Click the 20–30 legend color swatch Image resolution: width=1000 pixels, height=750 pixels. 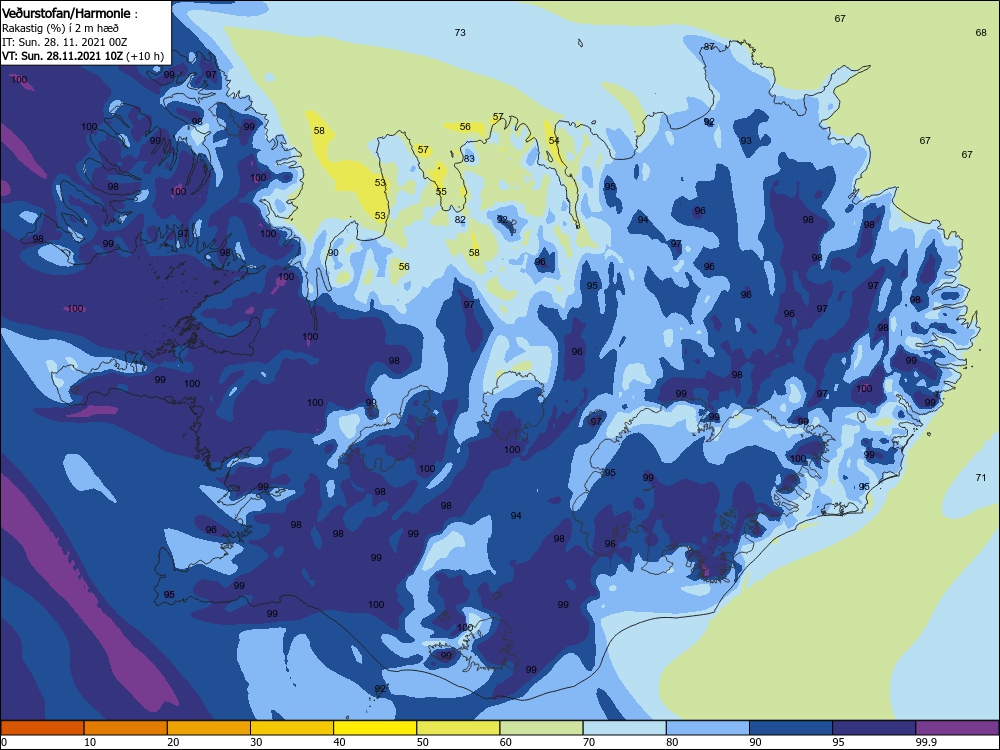point(209,728)
